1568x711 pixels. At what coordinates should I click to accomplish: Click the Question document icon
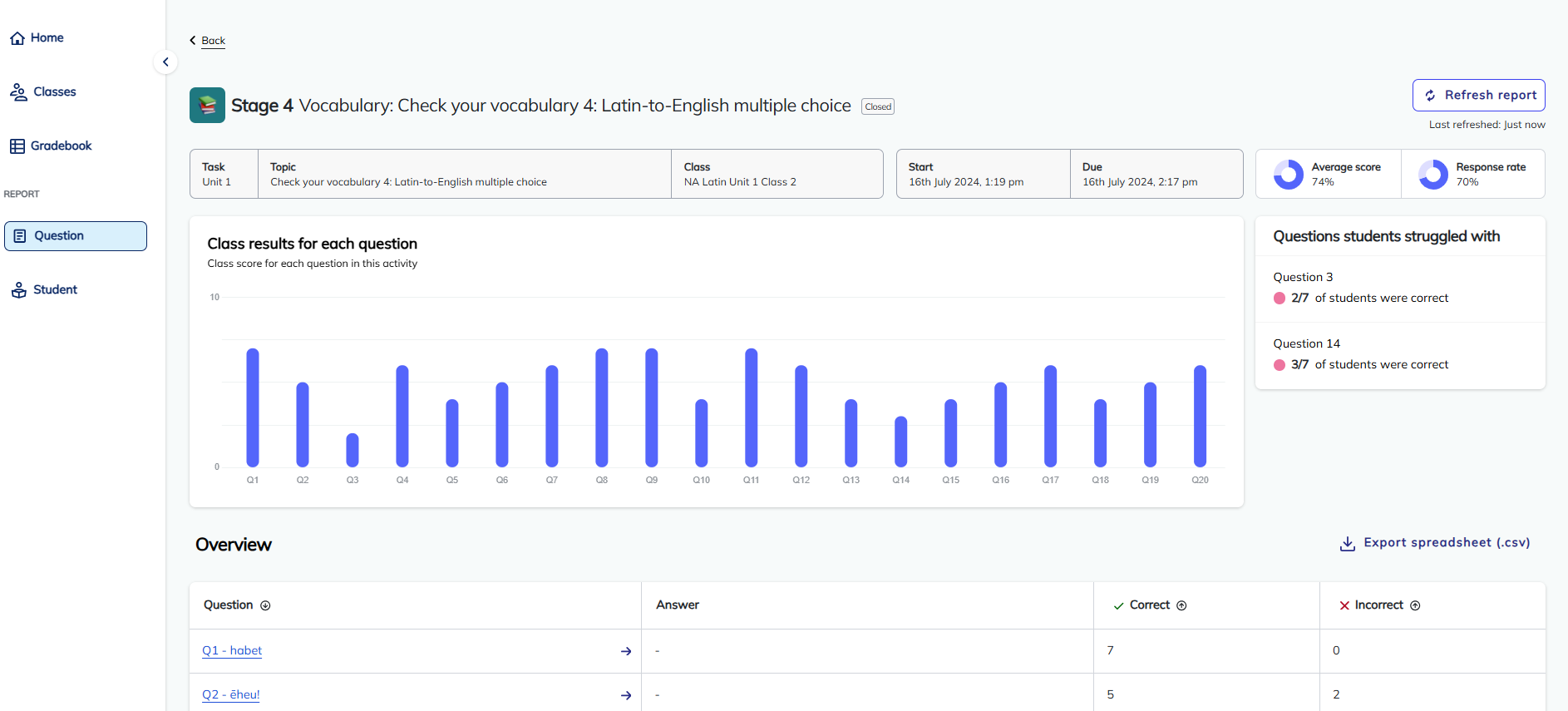pos(20,236)
